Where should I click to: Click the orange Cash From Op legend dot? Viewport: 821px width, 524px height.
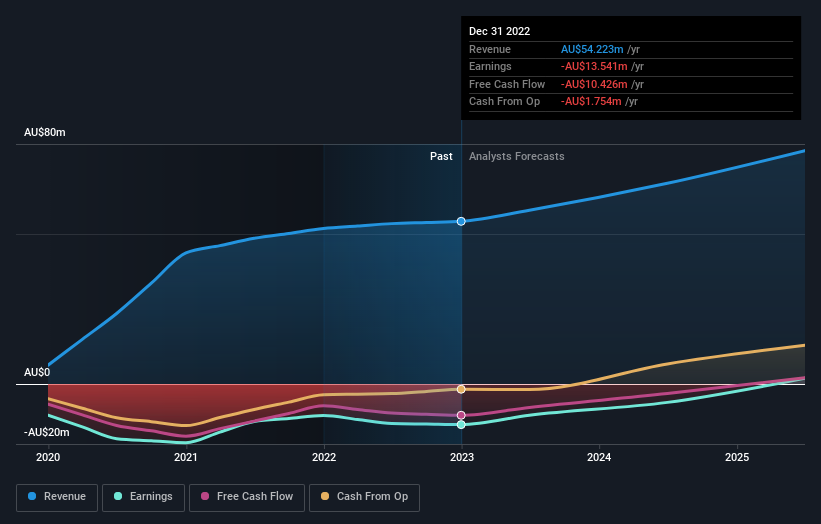point(325,496)
